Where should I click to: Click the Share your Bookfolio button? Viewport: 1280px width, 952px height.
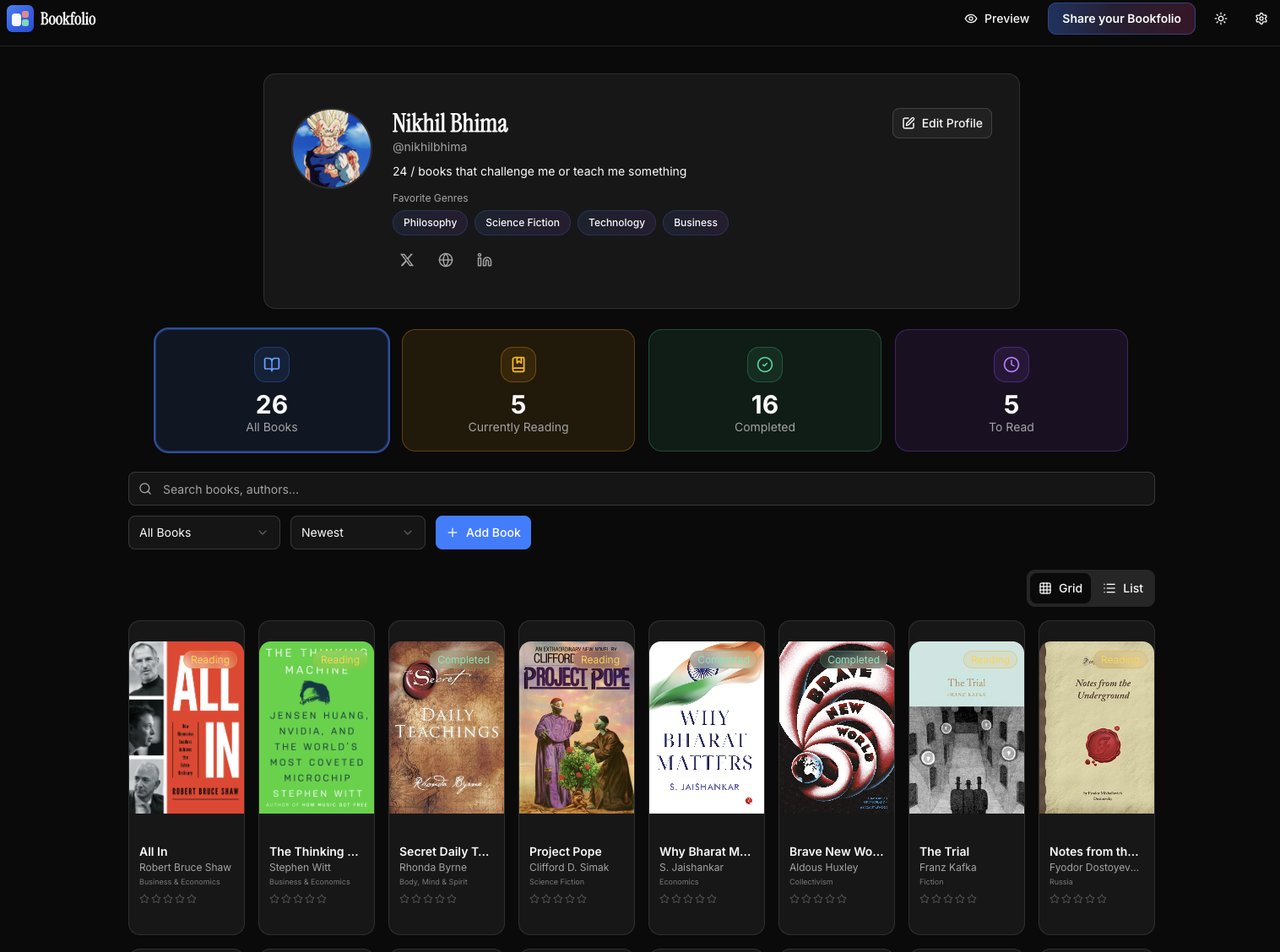click(x=1121, y=18)
